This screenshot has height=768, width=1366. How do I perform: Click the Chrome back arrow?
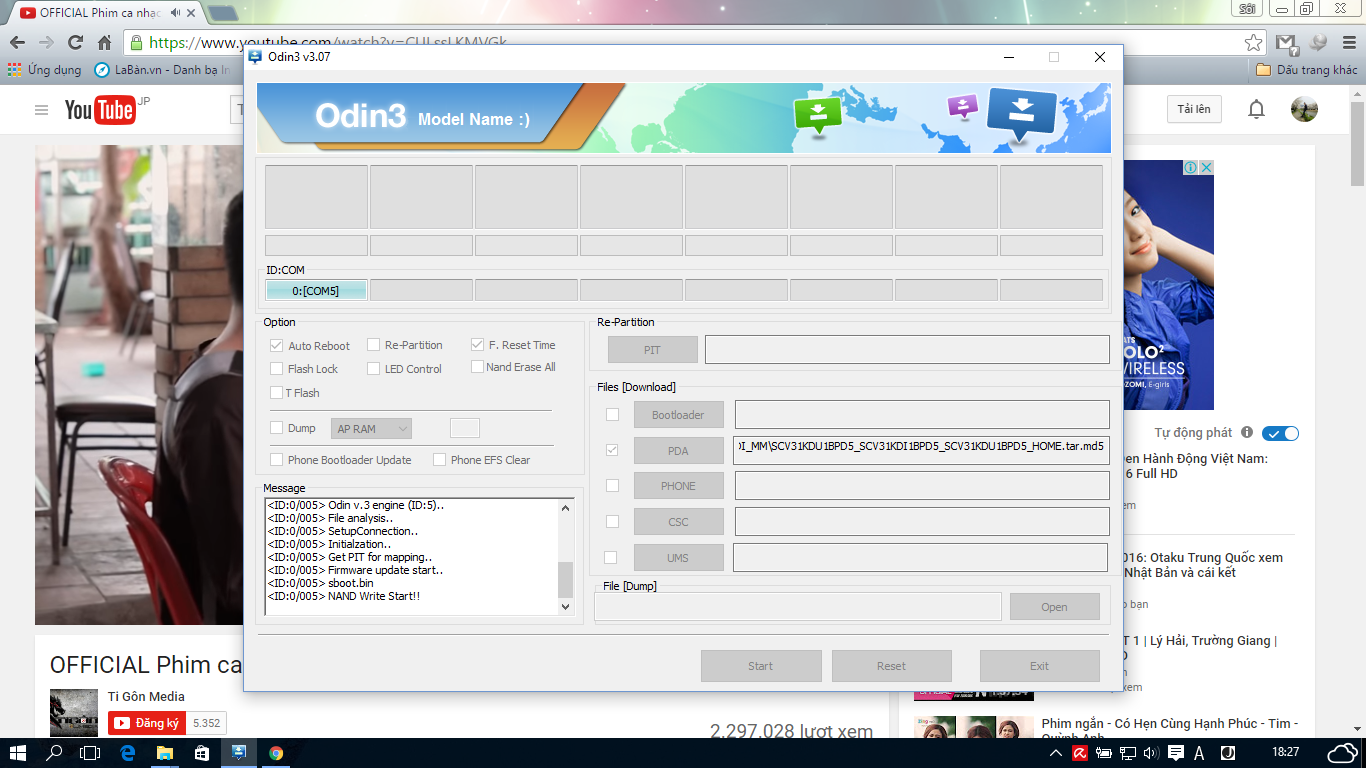[17, 43]
